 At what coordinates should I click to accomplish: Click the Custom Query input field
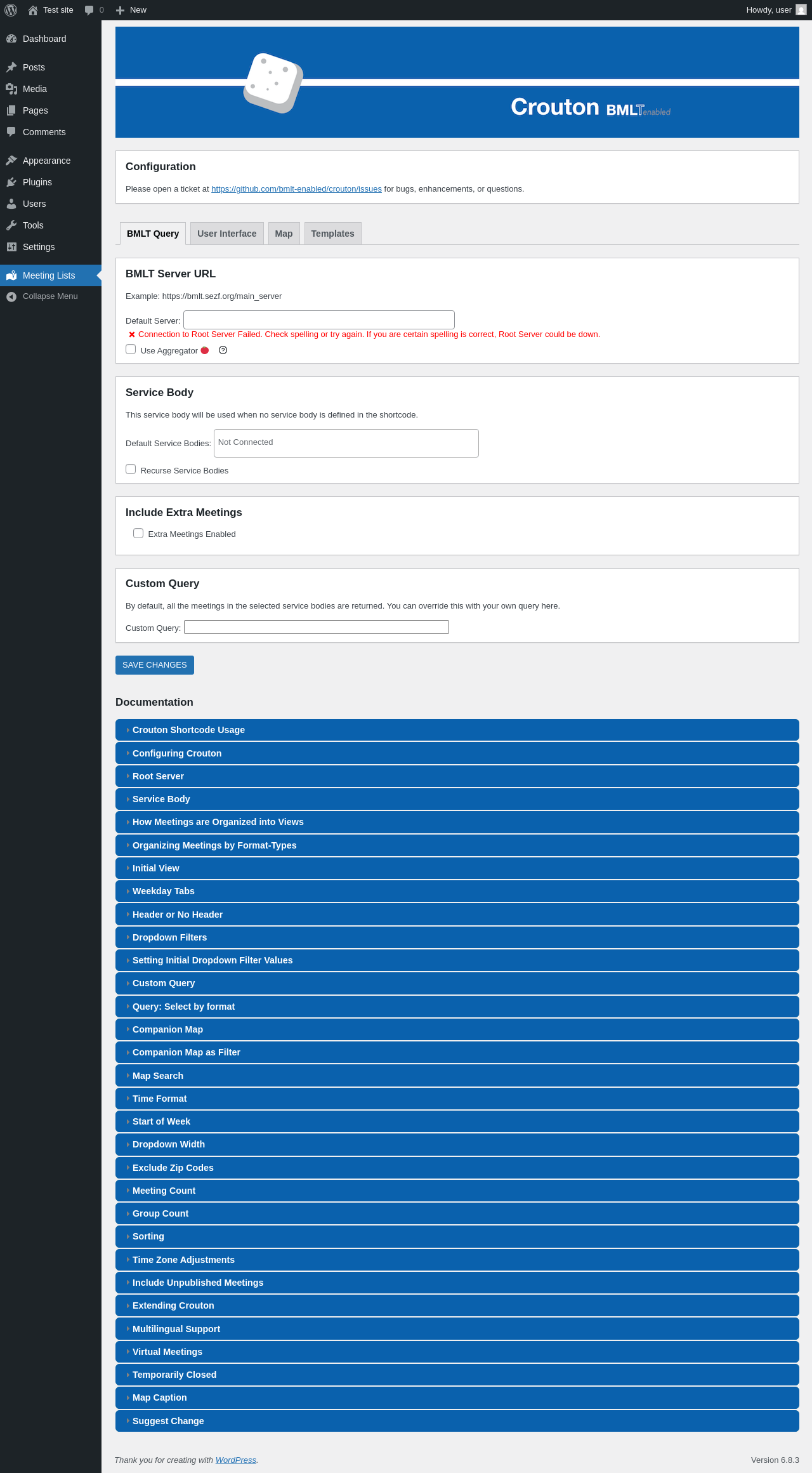click(317, 627)
